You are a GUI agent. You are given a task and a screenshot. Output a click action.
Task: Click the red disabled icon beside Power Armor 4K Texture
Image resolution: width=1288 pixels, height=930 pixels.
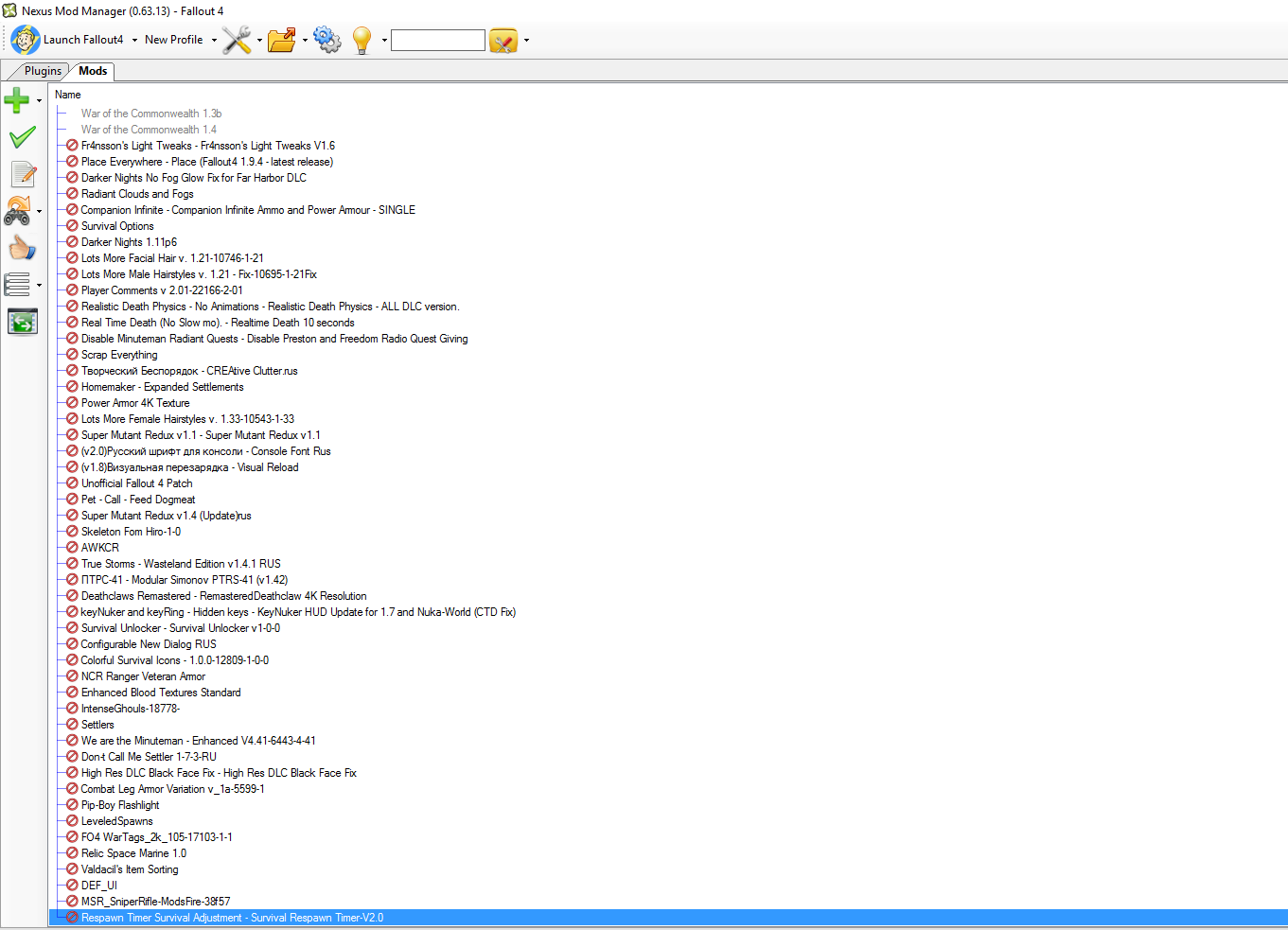72,403
